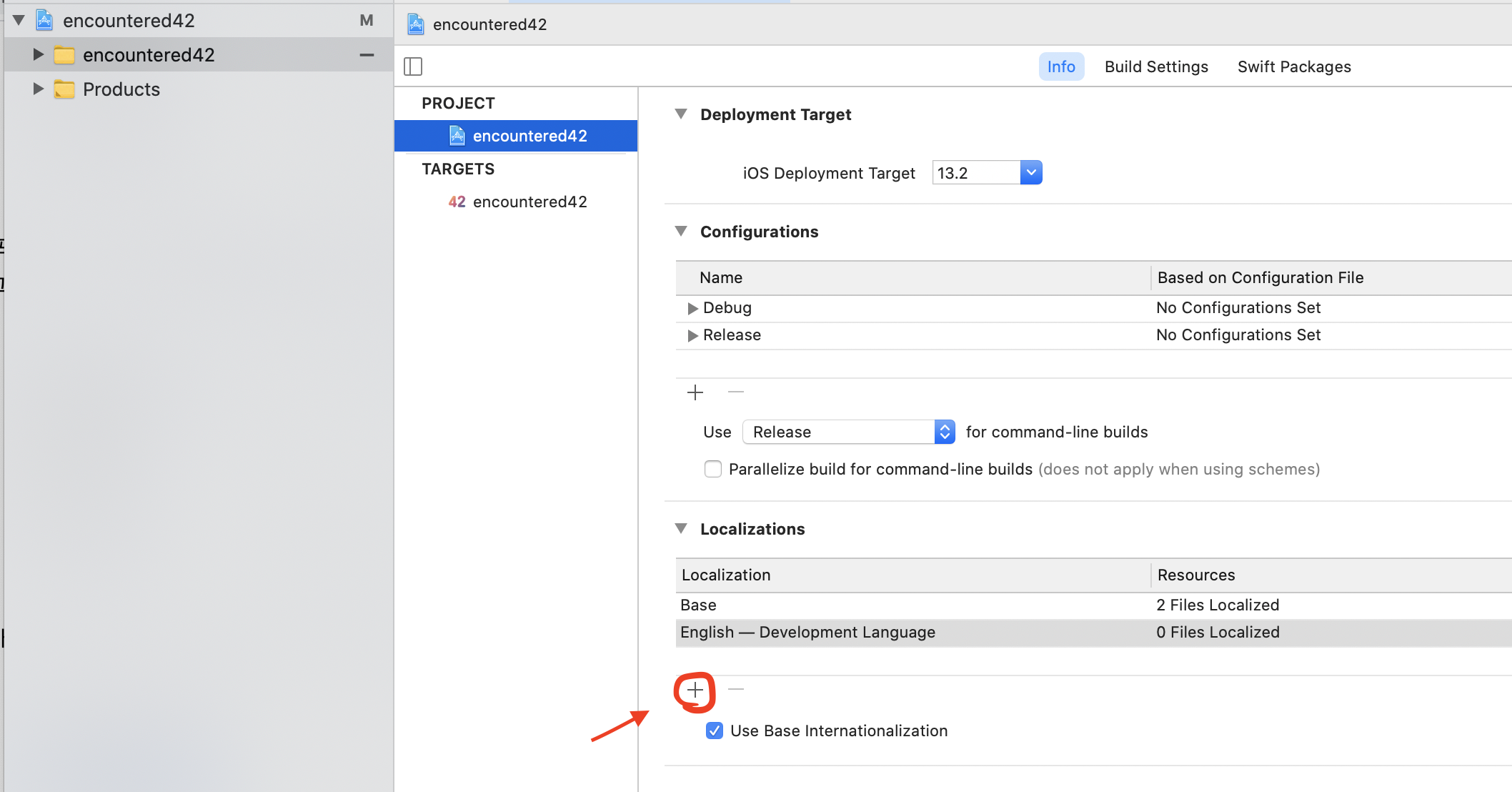Image resolution: width=1512 pixels, height=792 pixels.
Task: Click the remove configuration minus button
Action: click(736, 392)
